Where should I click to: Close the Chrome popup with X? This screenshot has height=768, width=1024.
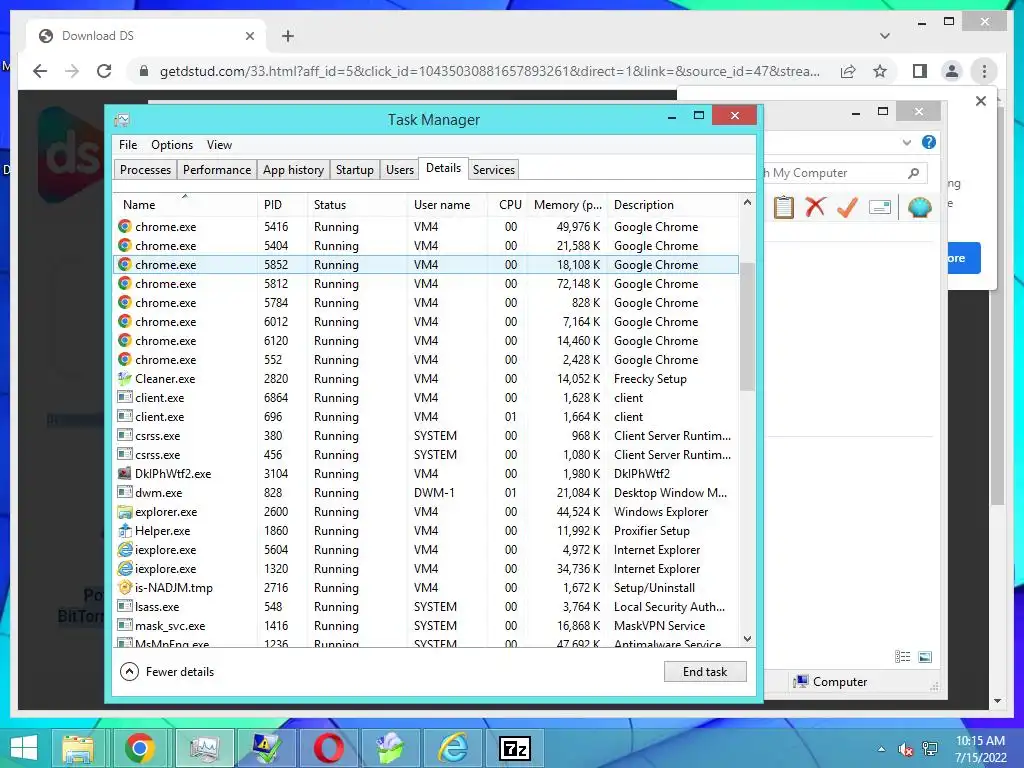[980, 101]
